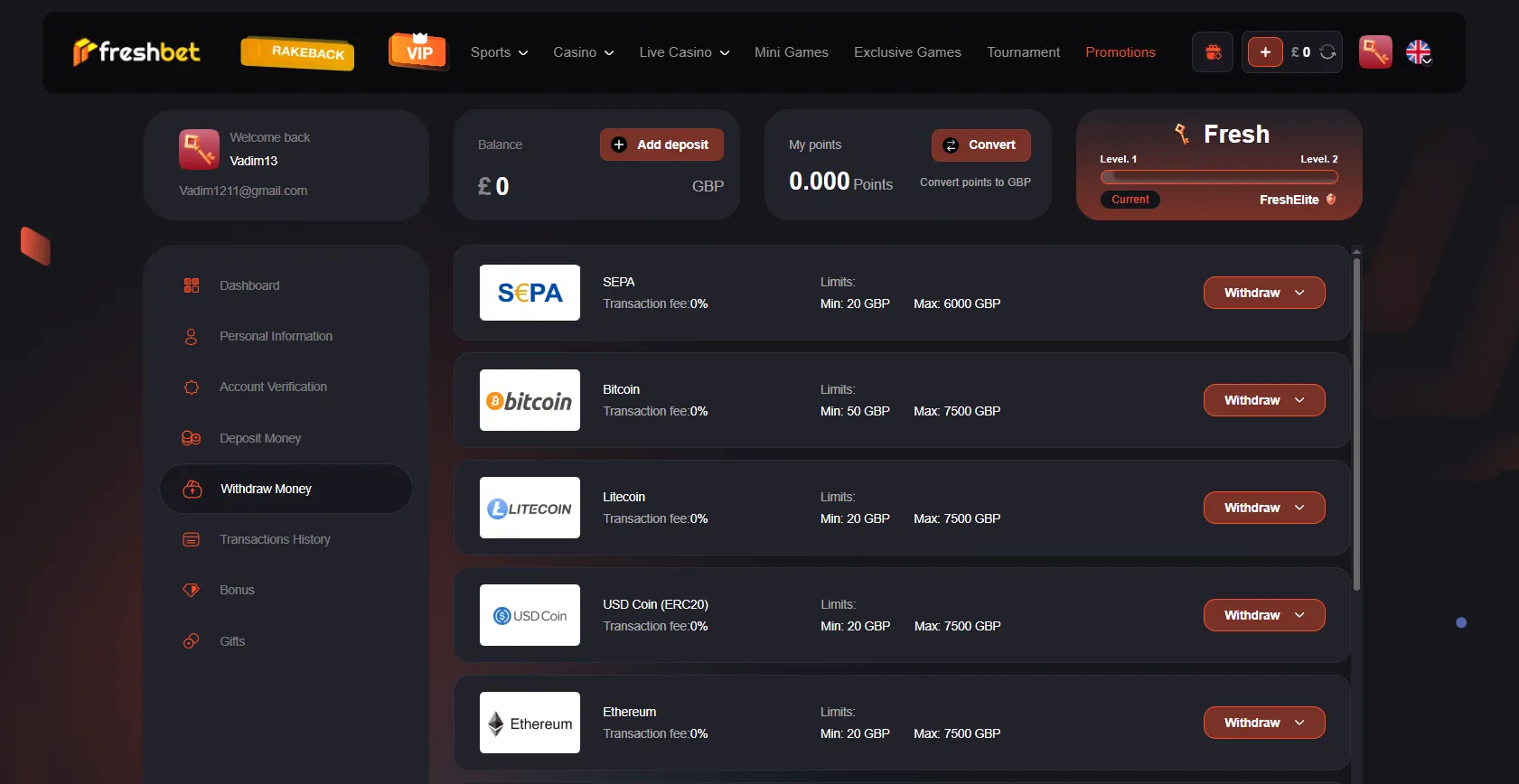
Task: Click the Current level badge
Action: coord(1130,200)
